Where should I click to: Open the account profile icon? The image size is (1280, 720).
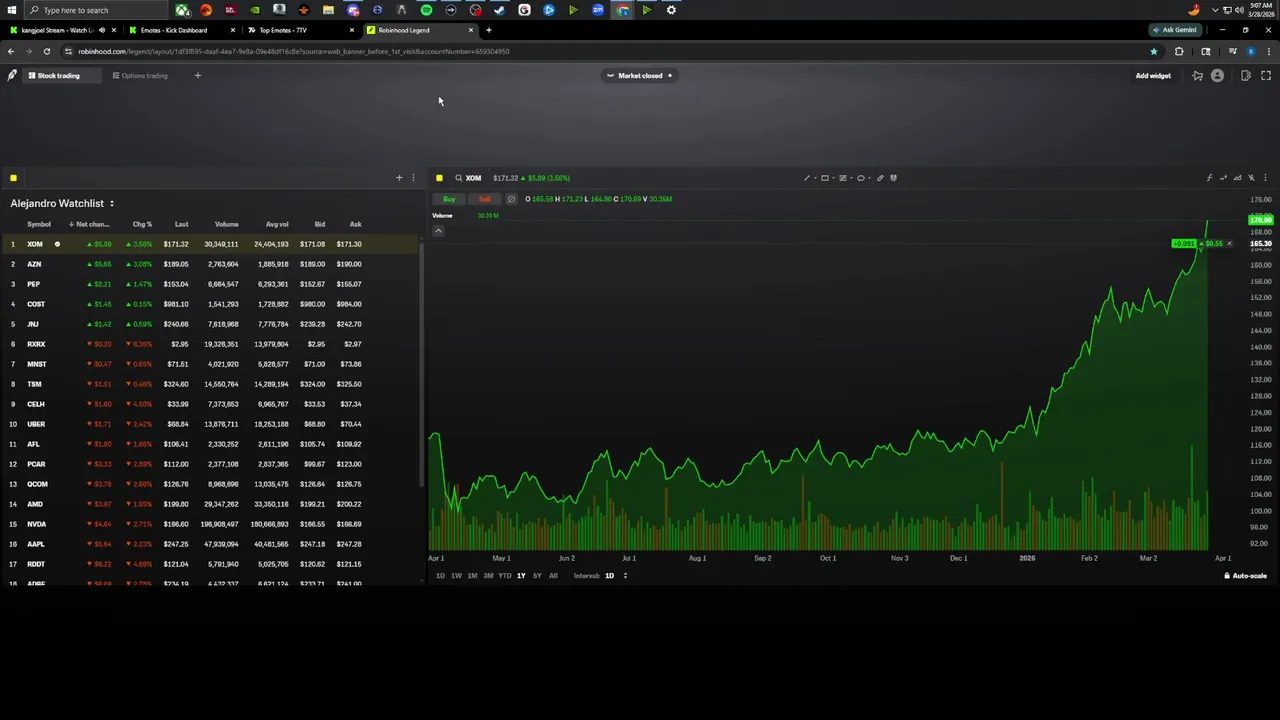1217,75
